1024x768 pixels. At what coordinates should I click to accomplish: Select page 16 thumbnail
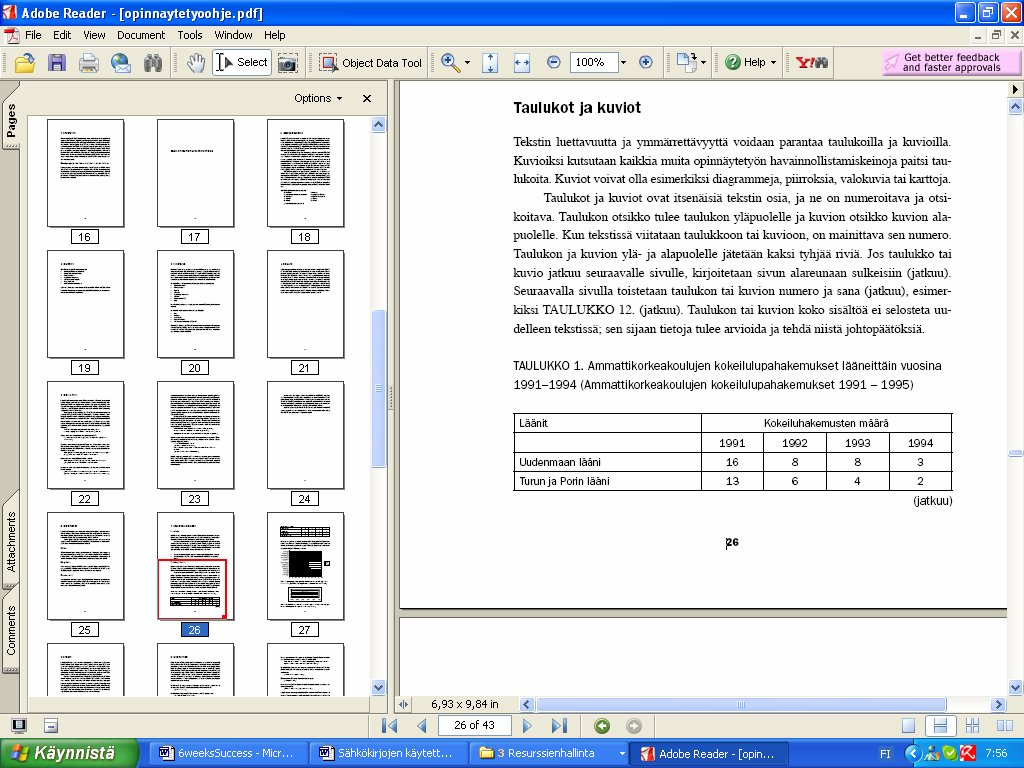pos(86,173)
